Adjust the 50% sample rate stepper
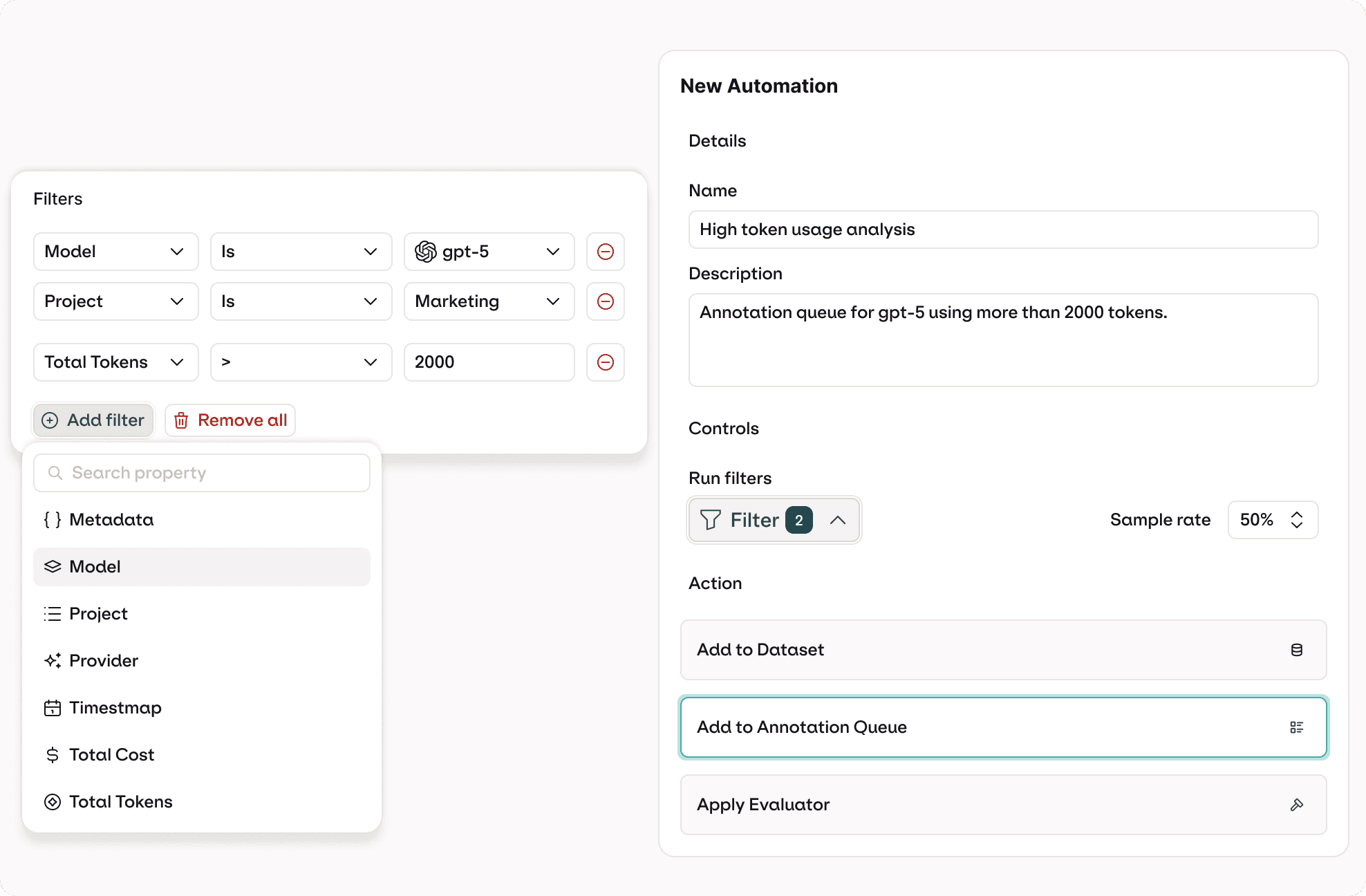The height and width of the screenshot is (896, 1366). point(1296,520)
